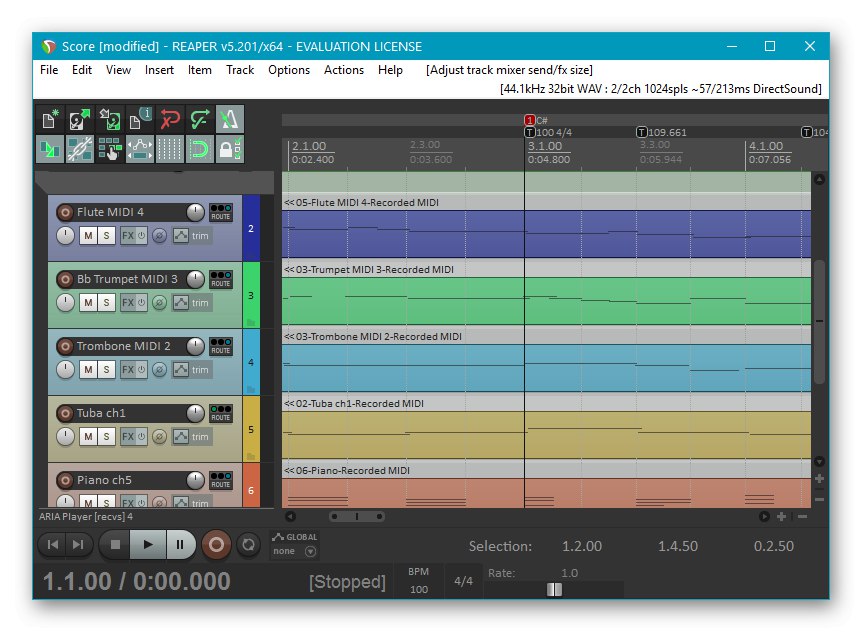Arm record on Flute MIDI 4 track
Viewport: 862px width, 632px height.
pos(65,212)
